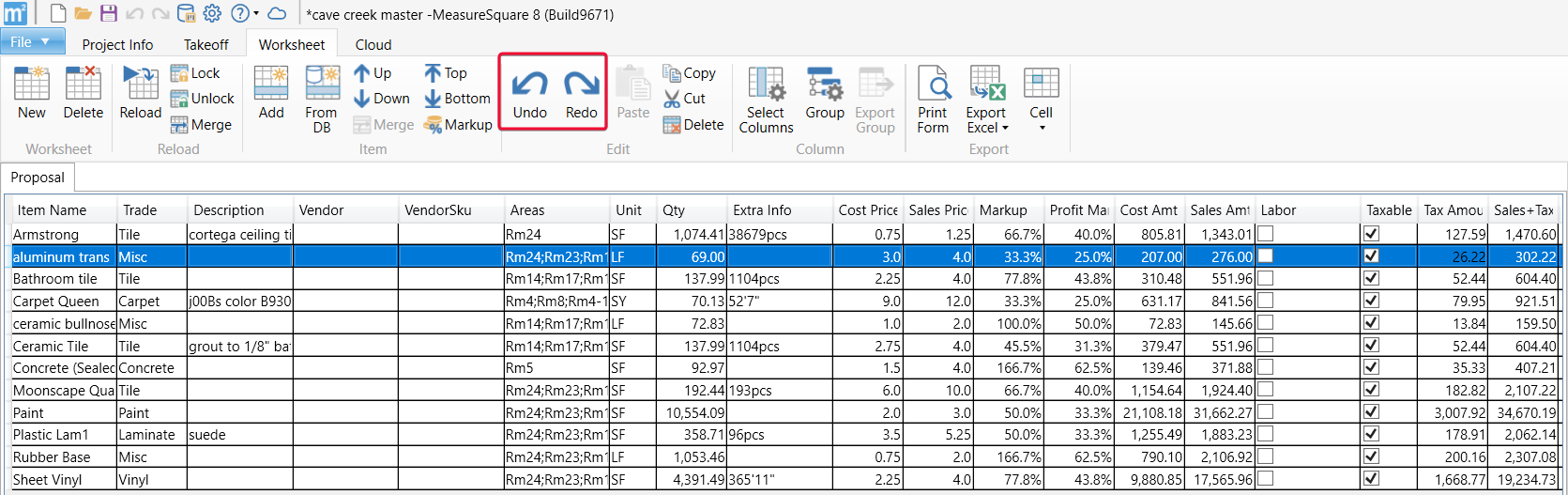Toggle Labor checkbox for Rubber Base row
The width and height of the screenshot is (1568, 495).
[1266, 456]
